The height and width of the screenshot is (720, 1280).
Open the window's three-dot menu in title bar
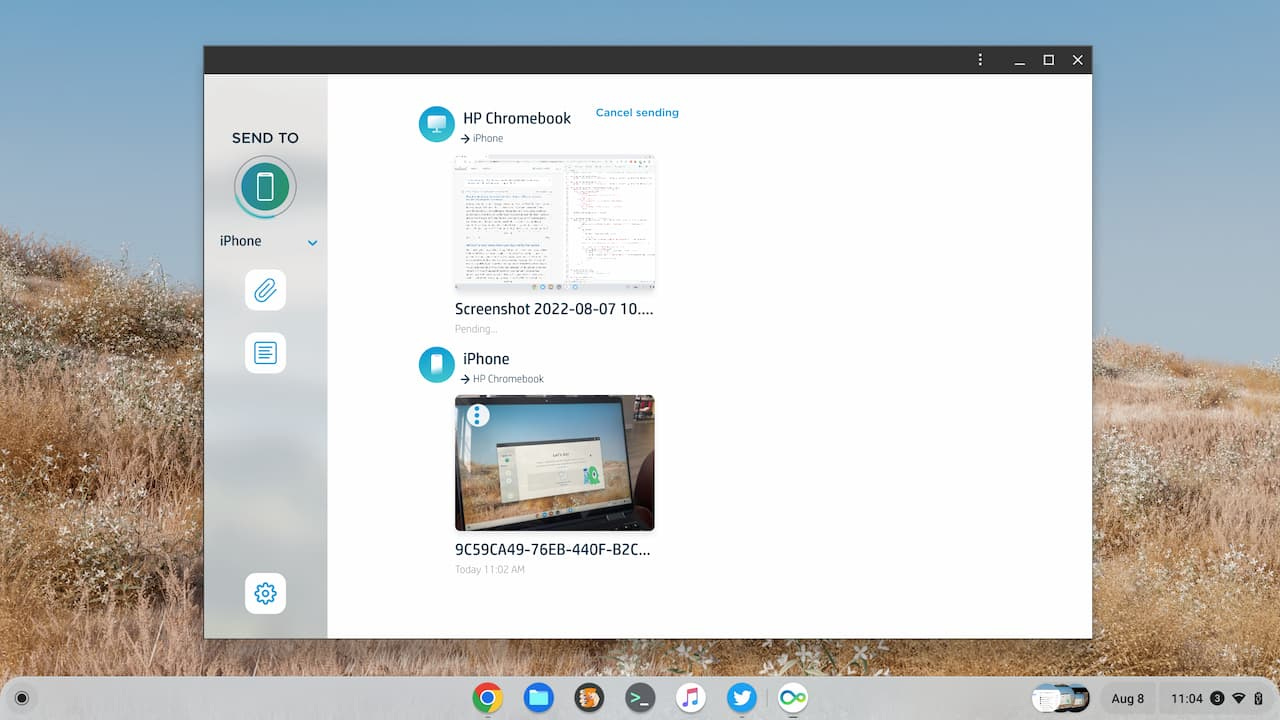(980, 60)
